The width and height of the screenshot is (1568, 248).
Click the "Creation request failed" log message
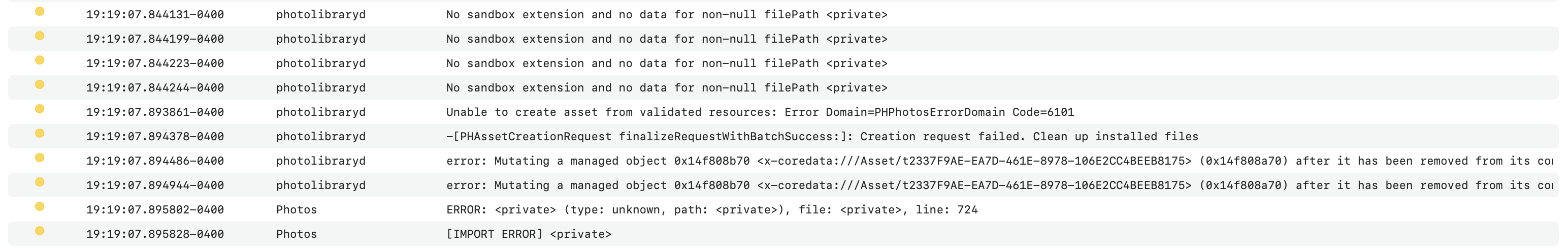pyautogui.click(x=822, y=137)
